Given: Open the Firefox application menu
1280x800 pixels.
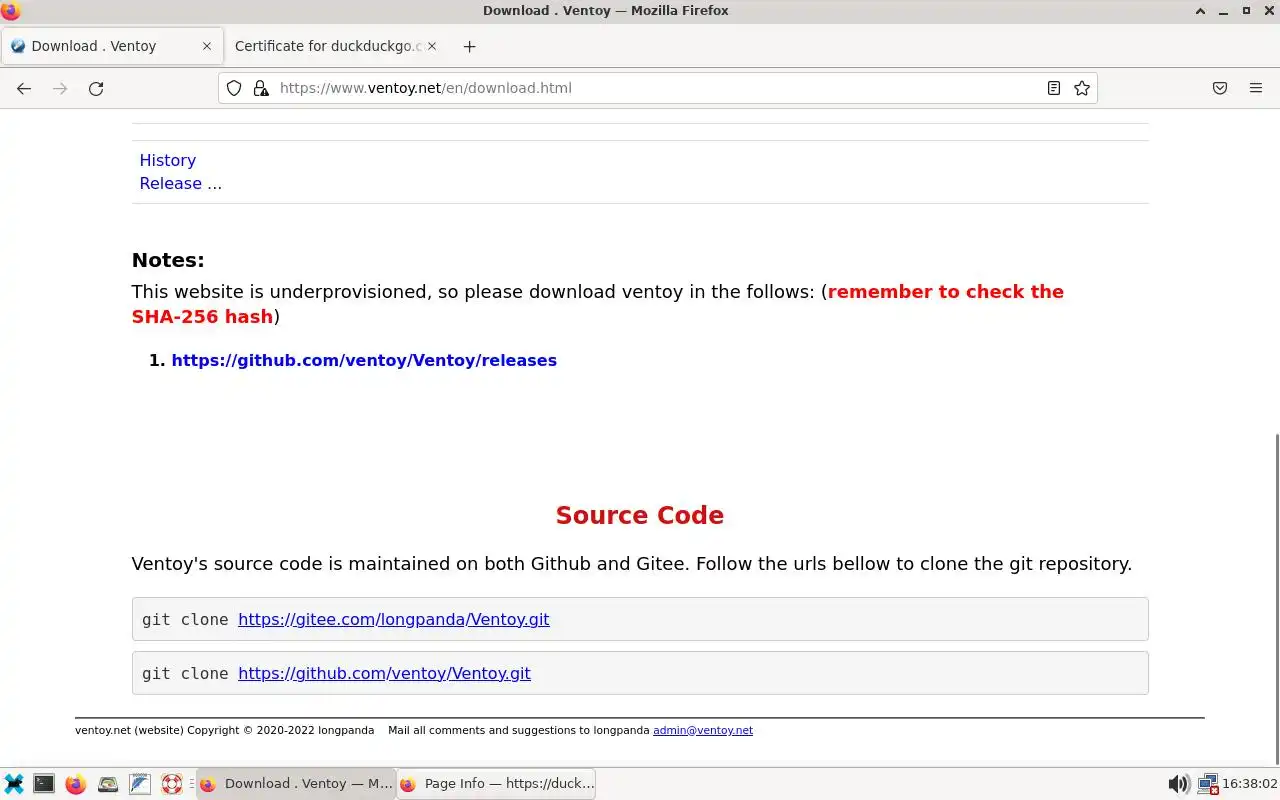Looking at the screenshot, I should [1256, 88].
